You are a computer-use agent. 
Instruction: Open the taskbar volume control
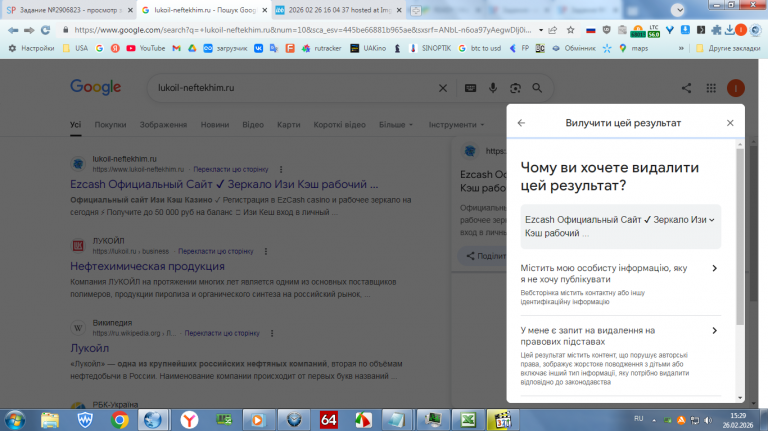(x=708, y=420)
